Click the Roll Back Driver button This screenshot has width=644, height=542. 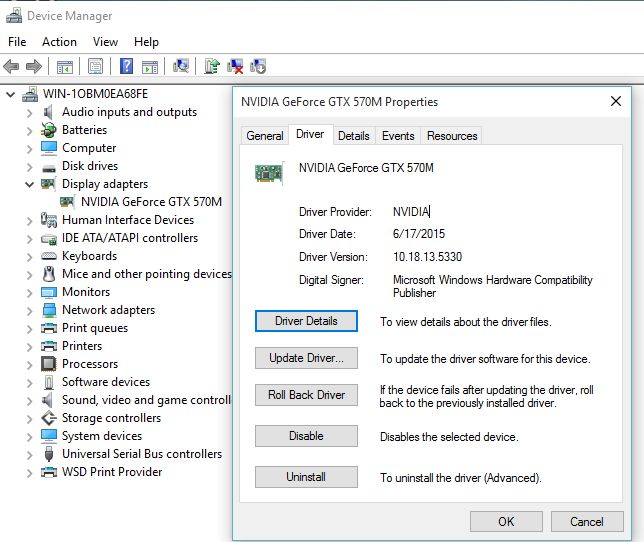tap(306, 395)
